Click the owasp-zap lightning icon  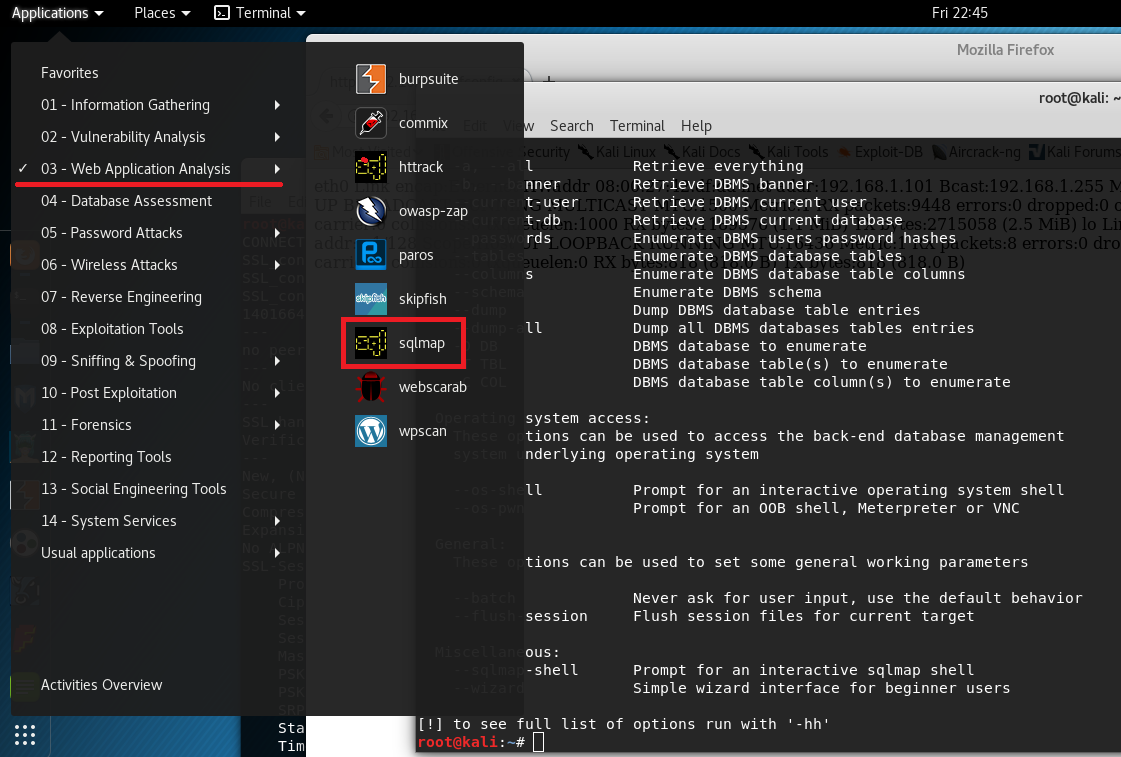coord(370,211)
